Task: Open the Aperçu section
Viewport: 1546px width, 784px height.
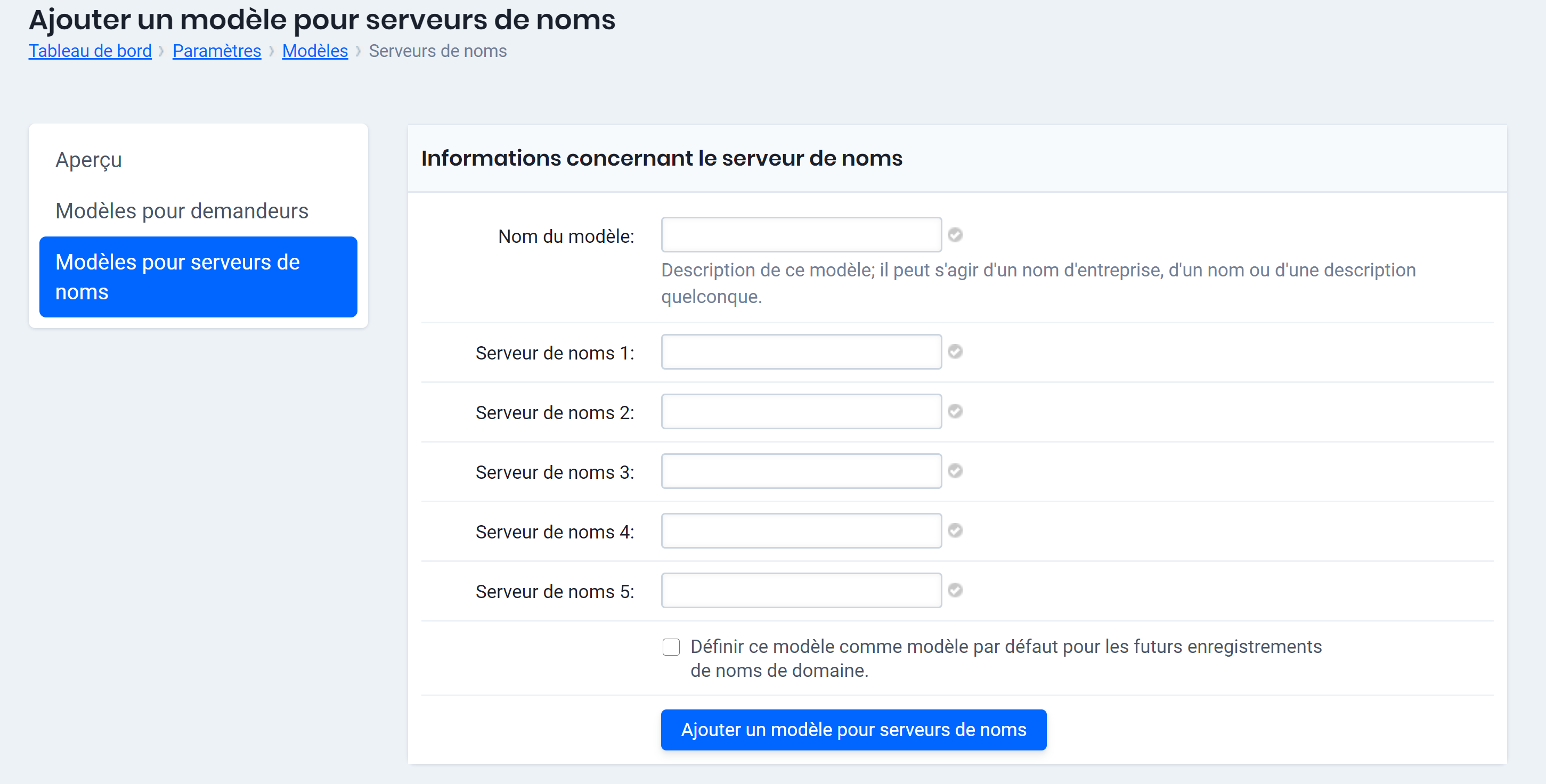Action: coord(88,160)
